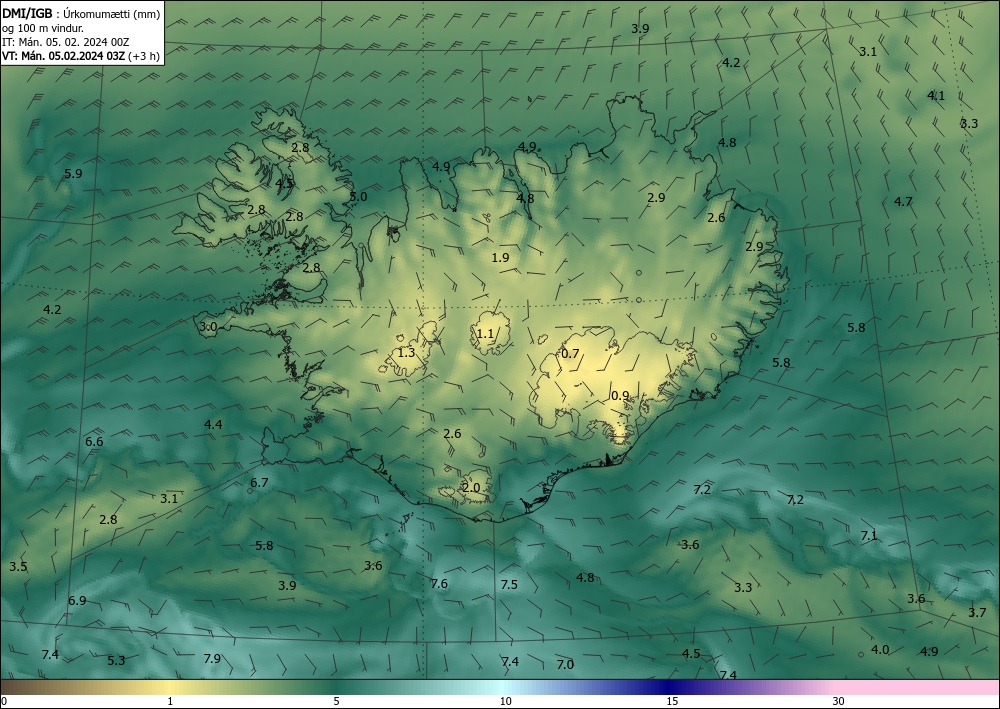Click the 1.9 value in north-central Iceland
Screen dimensions: 1000x709
pos(501,258)
